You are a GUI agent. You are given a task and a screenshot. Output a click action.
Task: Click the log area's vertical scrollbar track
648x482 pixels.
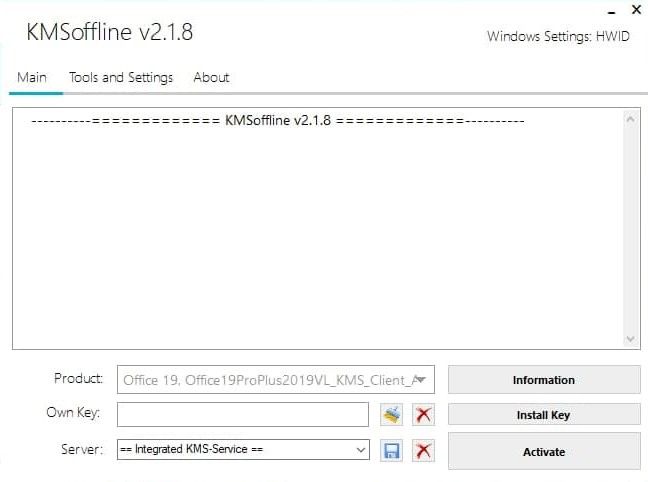(x=630, y=229)
